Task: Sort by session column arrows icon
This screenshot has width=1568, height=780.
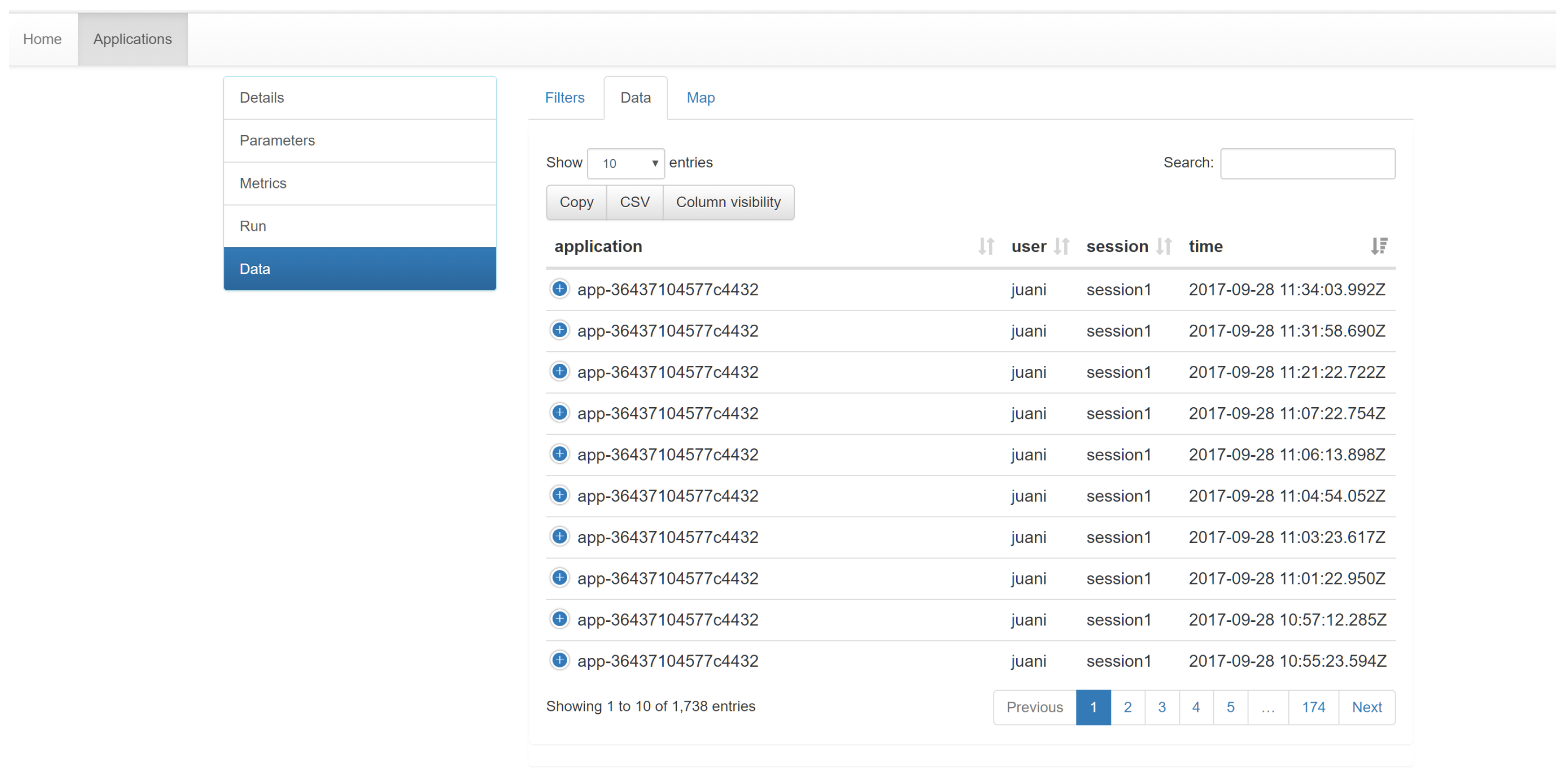Action: 1164,247
